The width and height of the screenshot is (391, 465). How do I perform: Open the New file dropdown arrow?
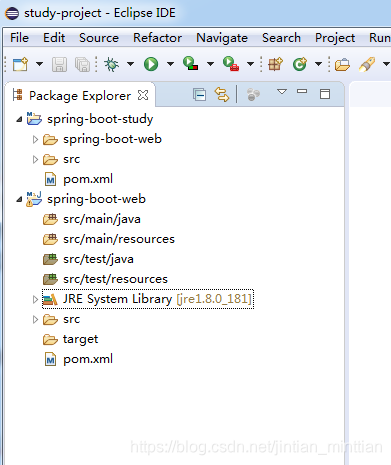click(39, 64)
